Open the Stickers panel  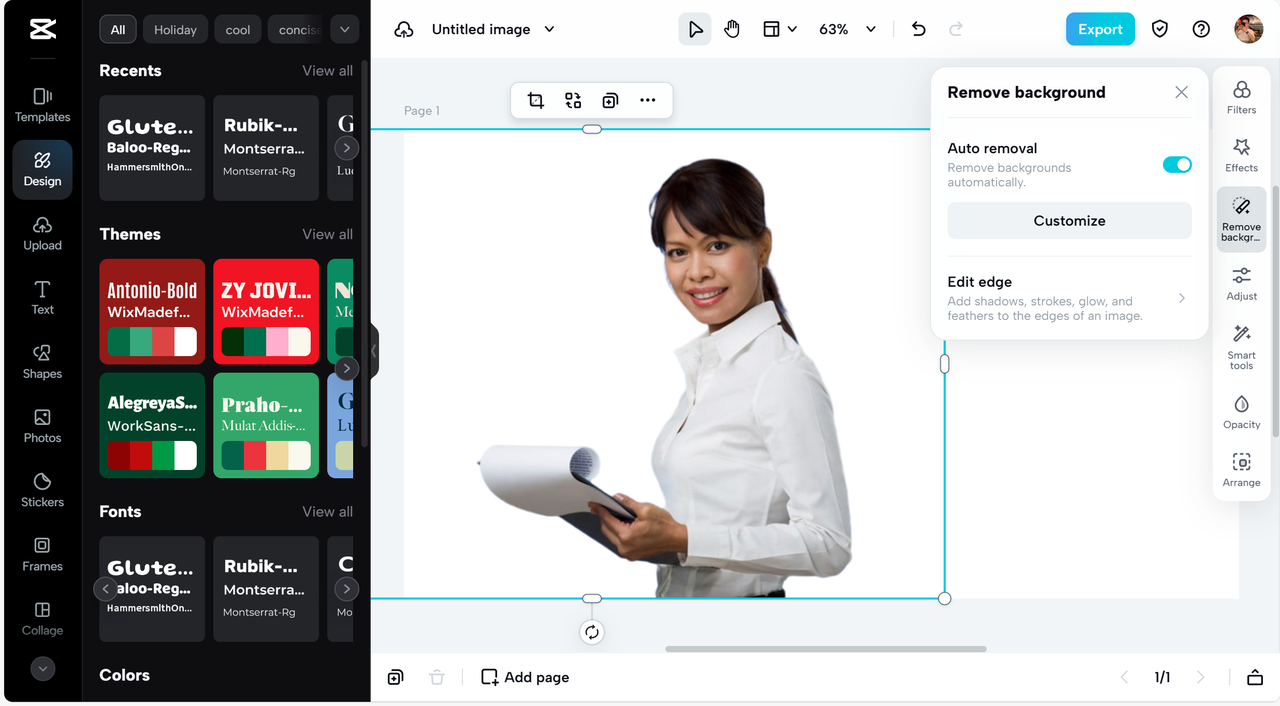(42, 490)
